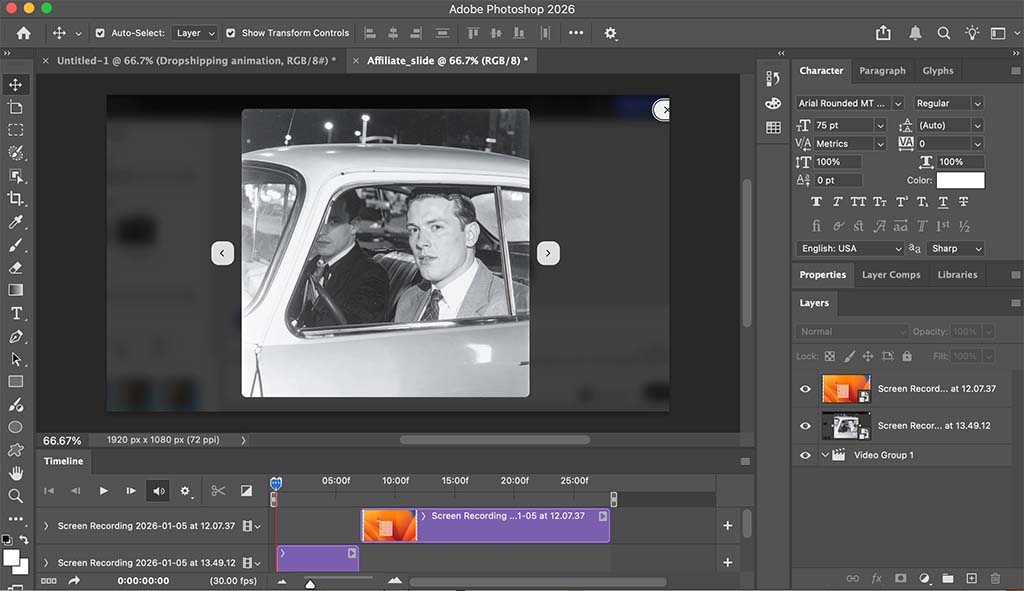This screenshot has width=1024, height=591.
Task: Click the text Color swatch
Action: tap(960, 180)
